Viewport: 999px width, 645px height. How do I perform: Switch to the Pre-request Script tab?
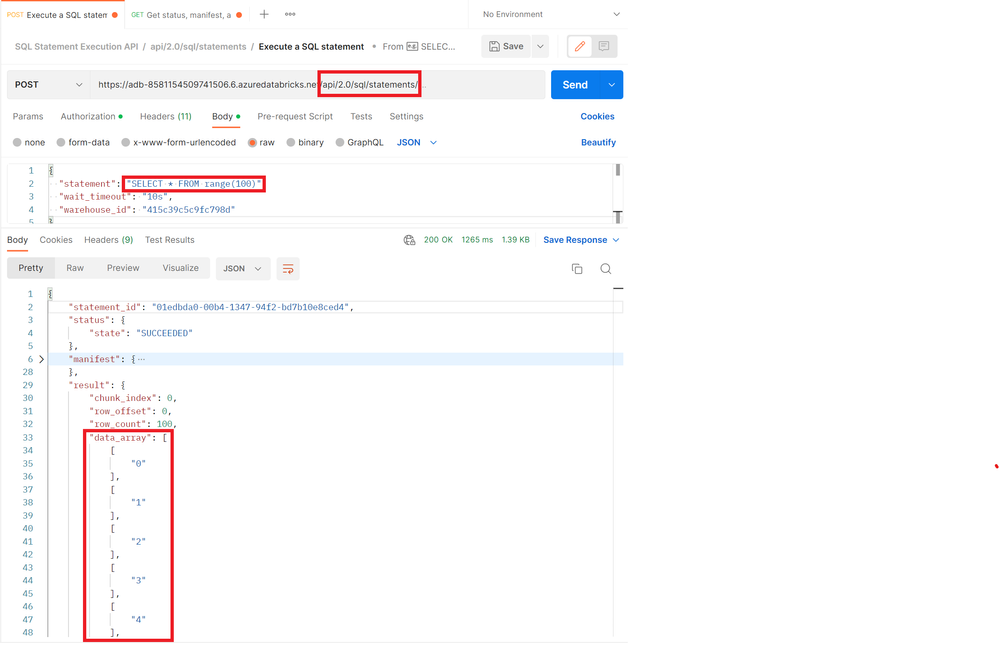(x=294, y=117)
